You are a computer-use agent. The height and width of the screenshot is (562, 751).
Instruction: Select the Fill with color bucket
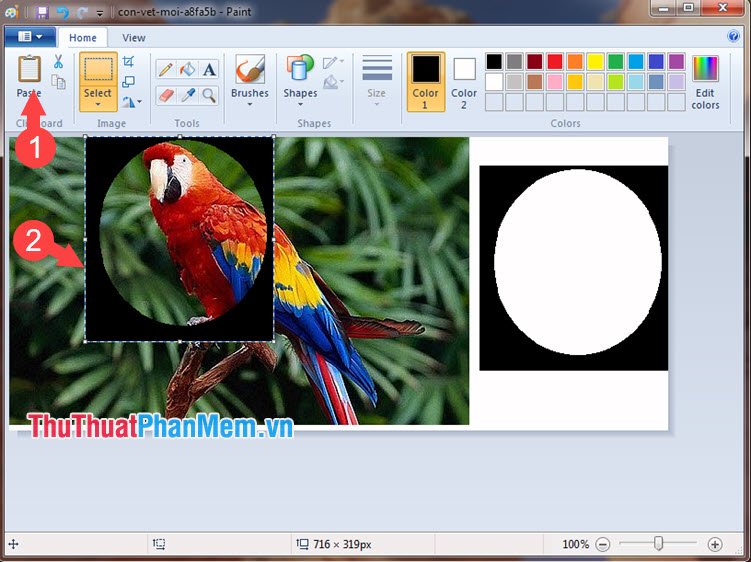pos(187,69)
